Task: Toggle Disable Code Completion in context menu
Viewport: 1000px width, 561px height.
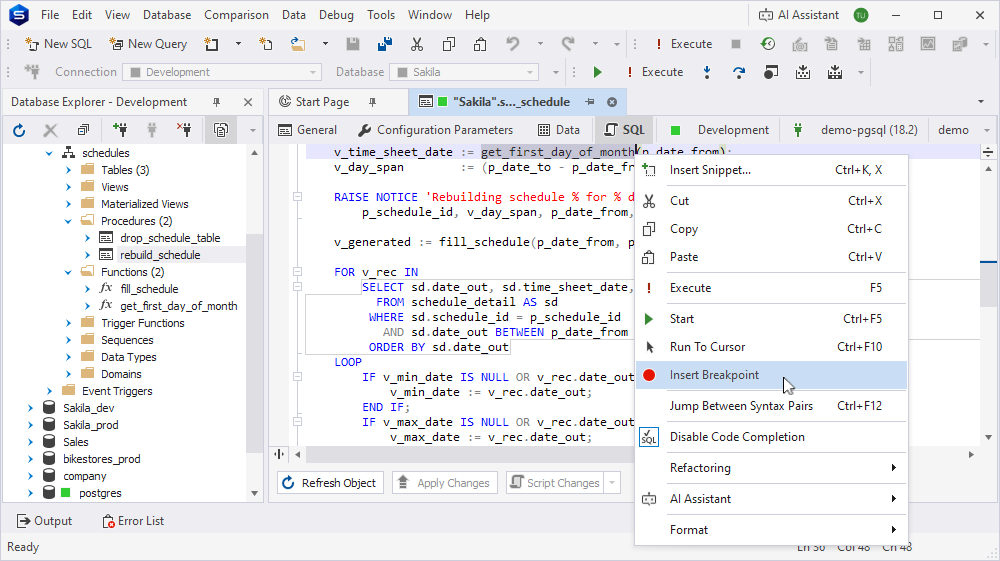Action: point(771,437)
